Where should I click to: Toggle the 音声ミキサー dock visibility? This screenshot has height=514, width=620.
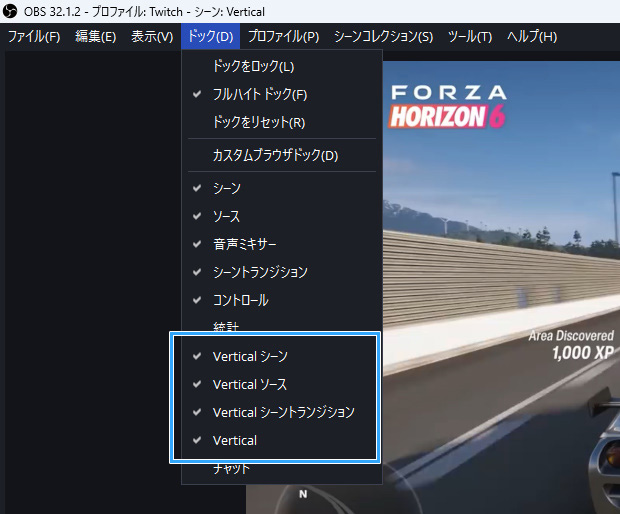coord(282,244)
